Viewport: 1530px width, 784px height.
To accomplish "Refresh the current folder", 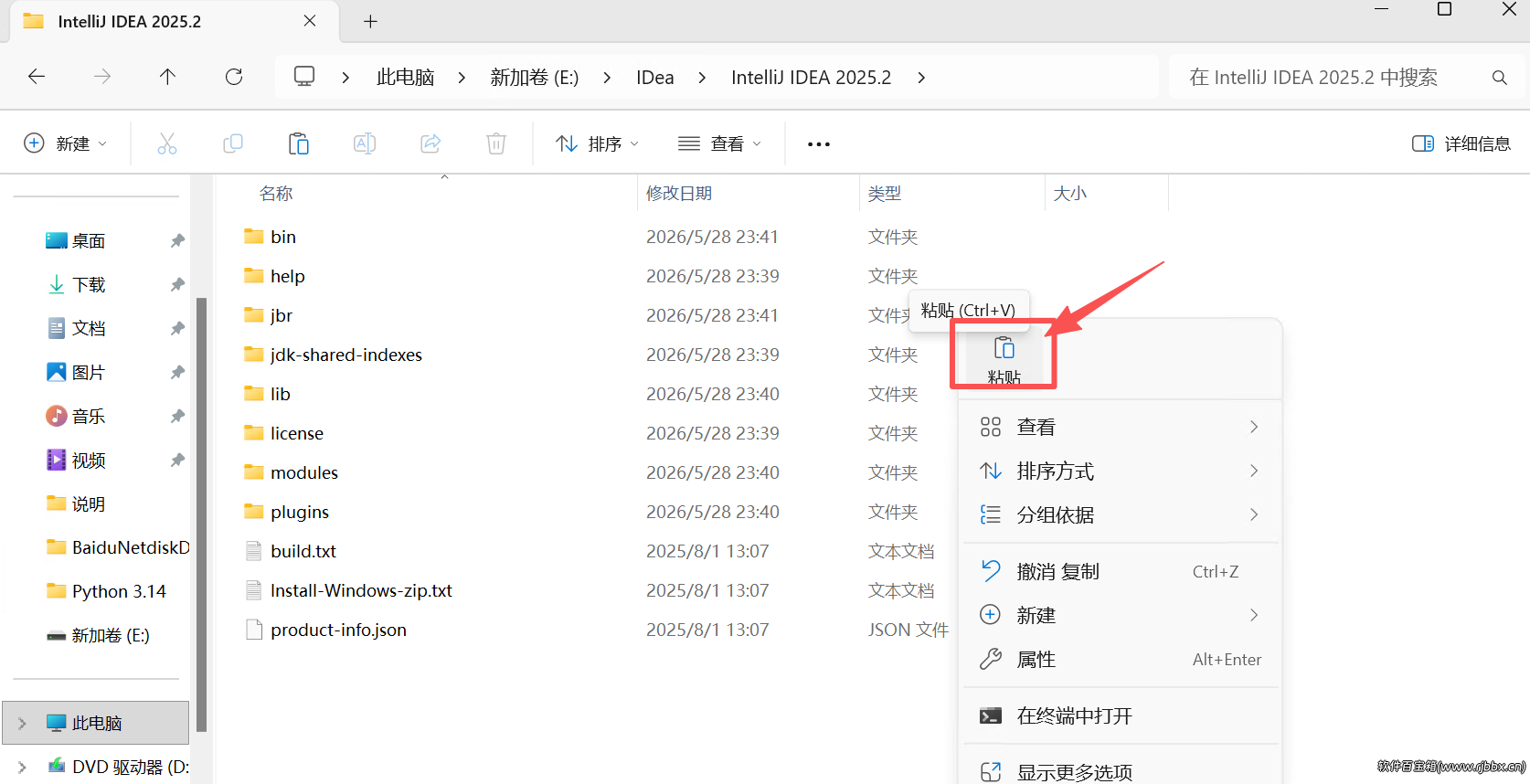I will [234, 77].
